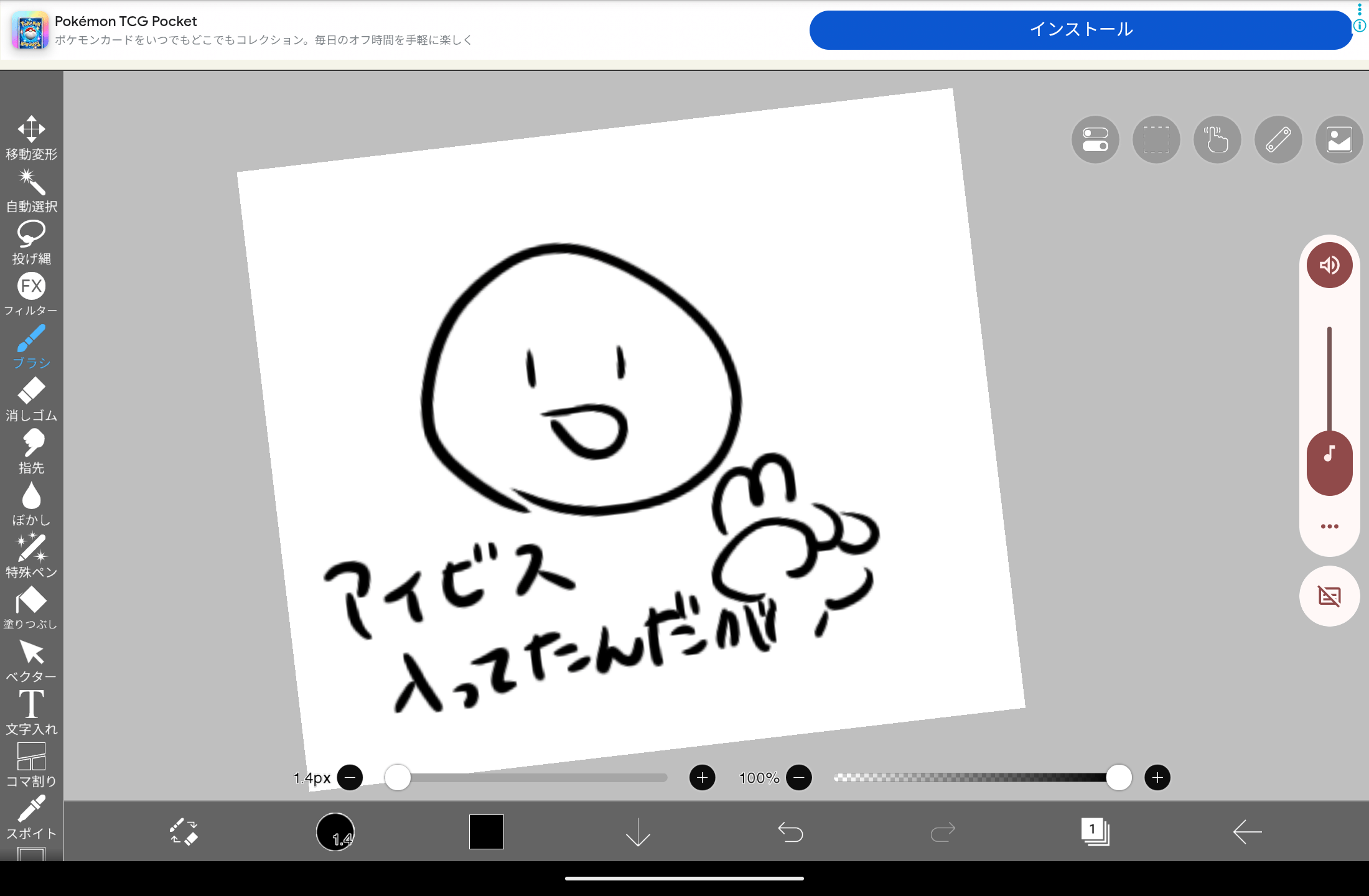Choose the 投げ縄 lasso tool
The height and width of the screenshot is (896, 1369).
pyautogui.click(x=31, y=242)
